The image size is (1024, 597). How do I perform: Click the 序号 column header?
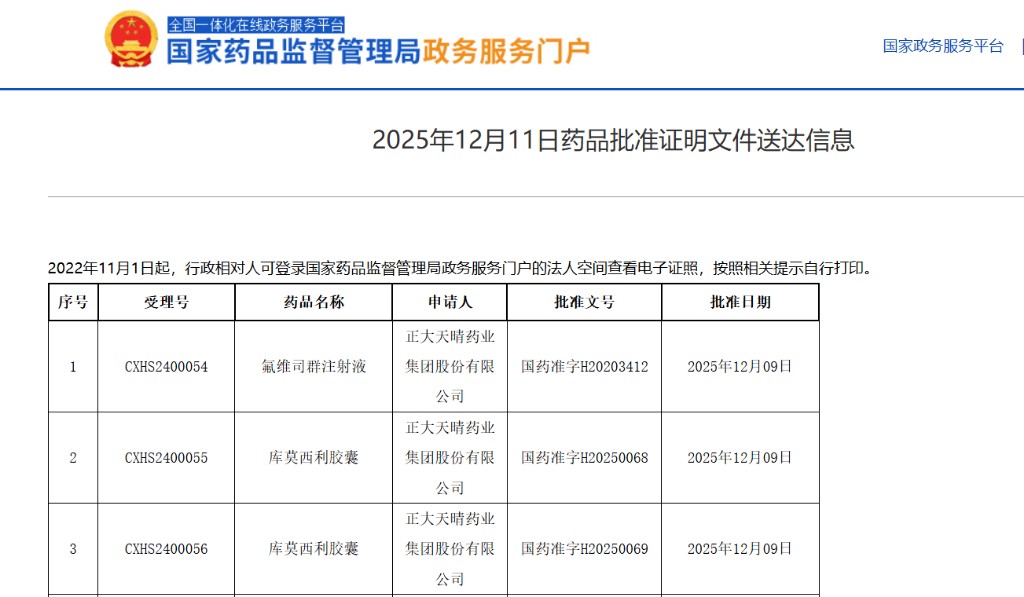click(73, 302)
